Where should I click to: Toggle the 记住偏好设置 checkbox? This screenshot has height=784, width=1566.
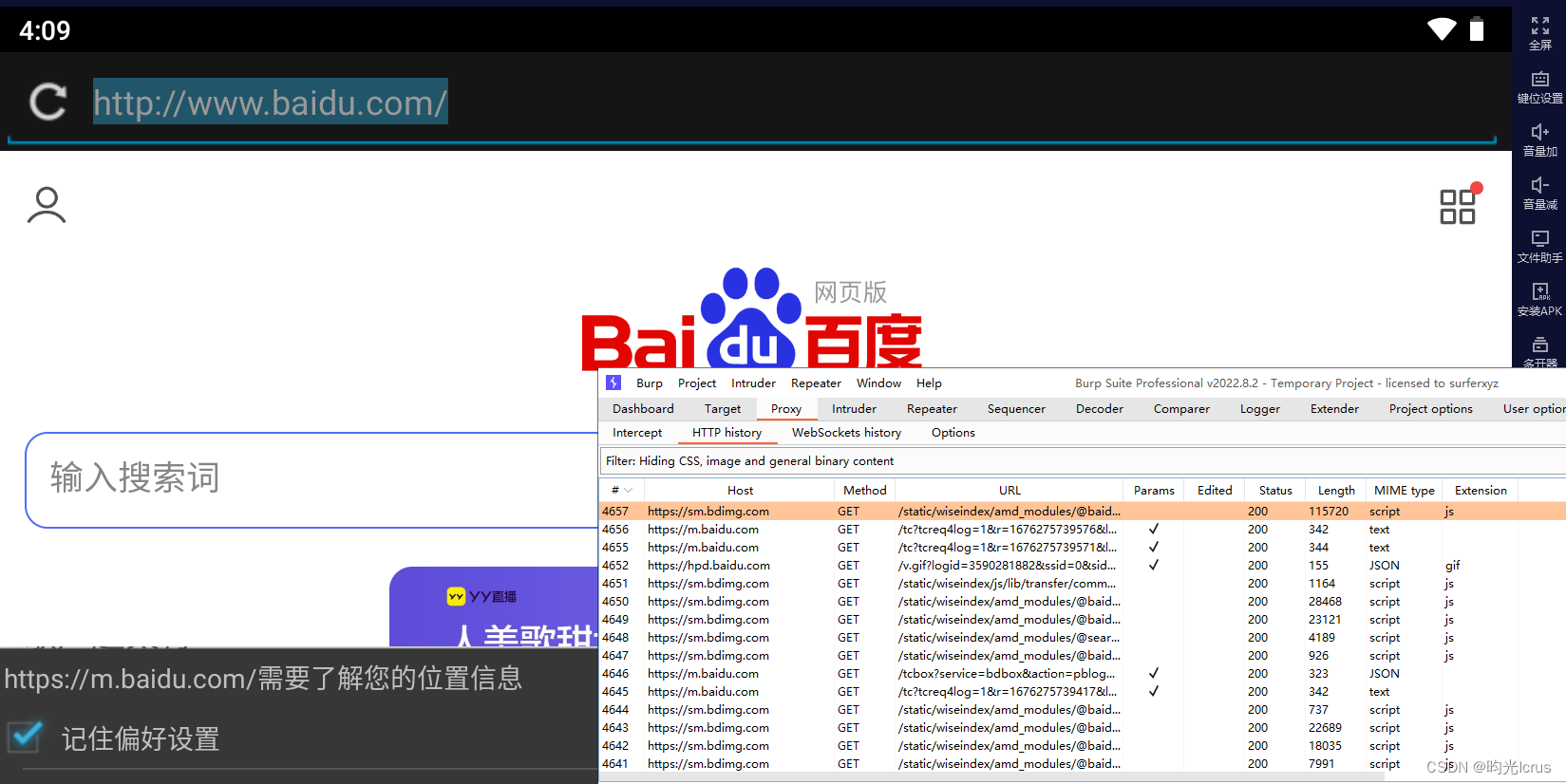pyautogui.click(x=26, y=737)
